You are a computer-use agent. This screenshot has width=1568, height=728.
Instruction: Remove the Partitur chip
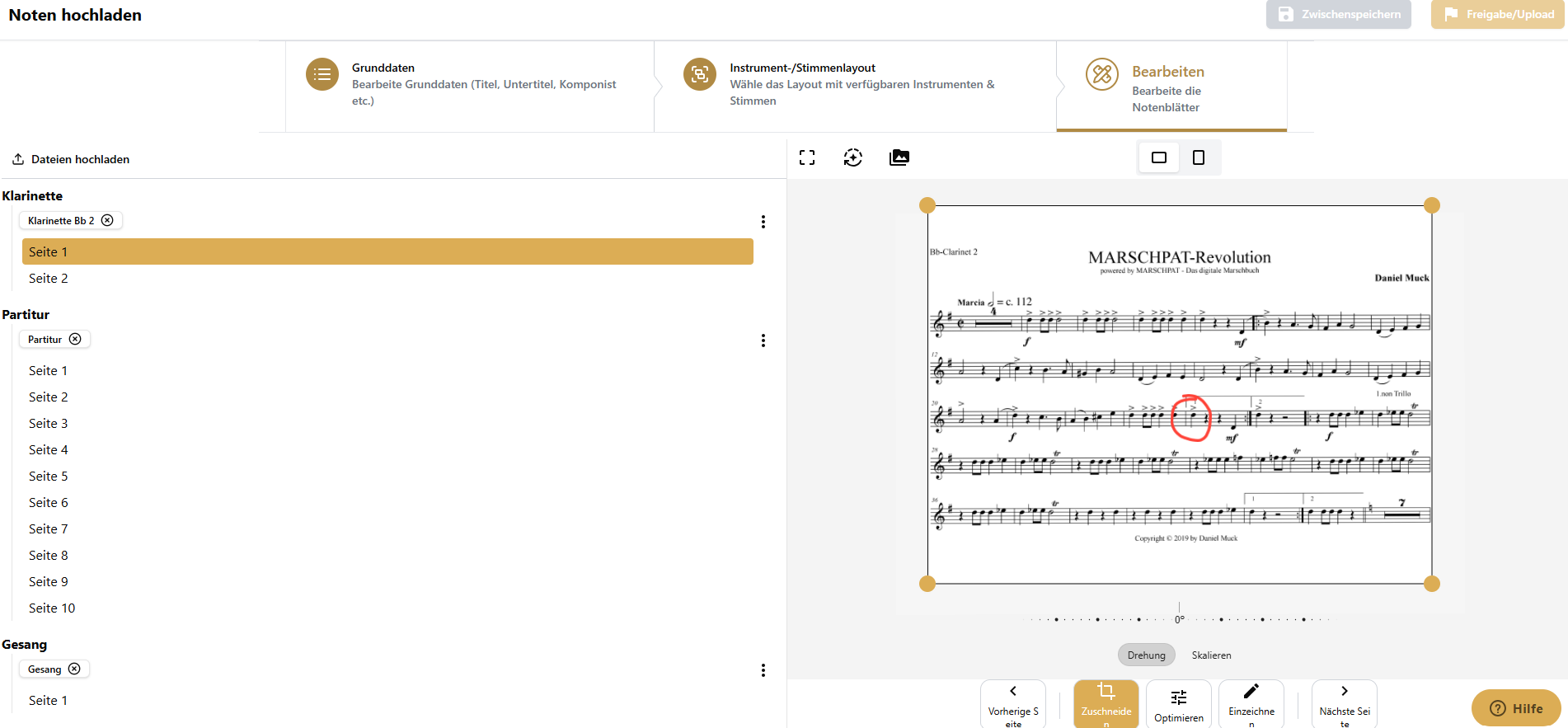pos(75,339)
